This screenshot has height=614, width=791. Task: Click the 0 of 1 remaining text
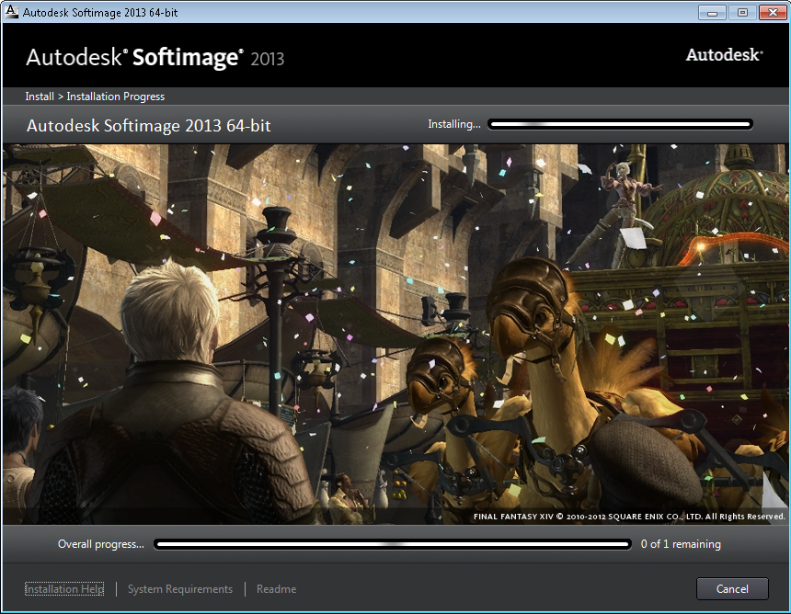[x=680, y=545]
